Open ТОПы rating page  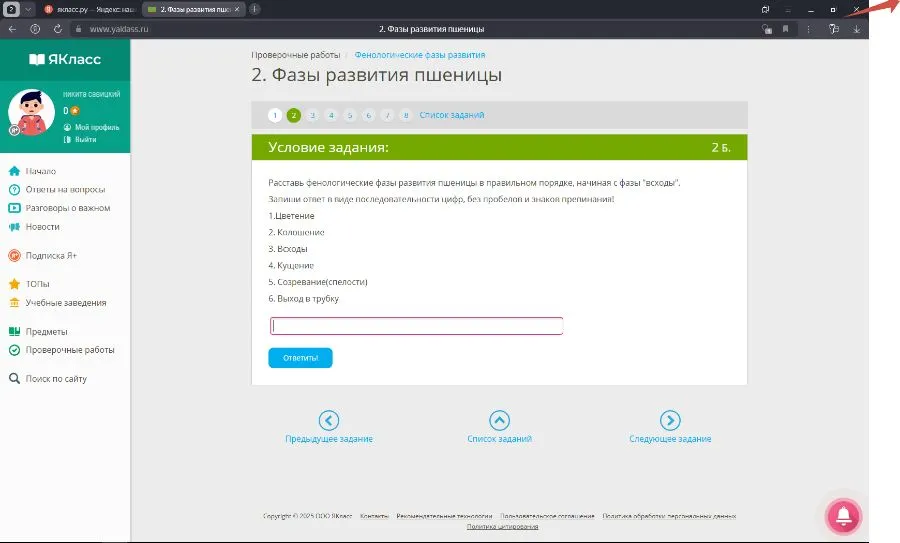[37, 284]
